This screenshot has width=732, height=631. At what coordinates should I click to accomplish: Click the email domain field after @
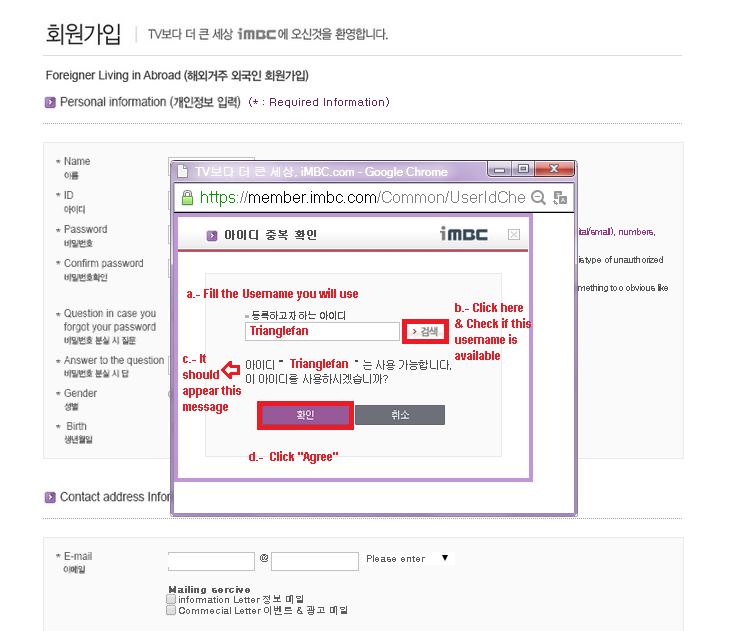314,560
